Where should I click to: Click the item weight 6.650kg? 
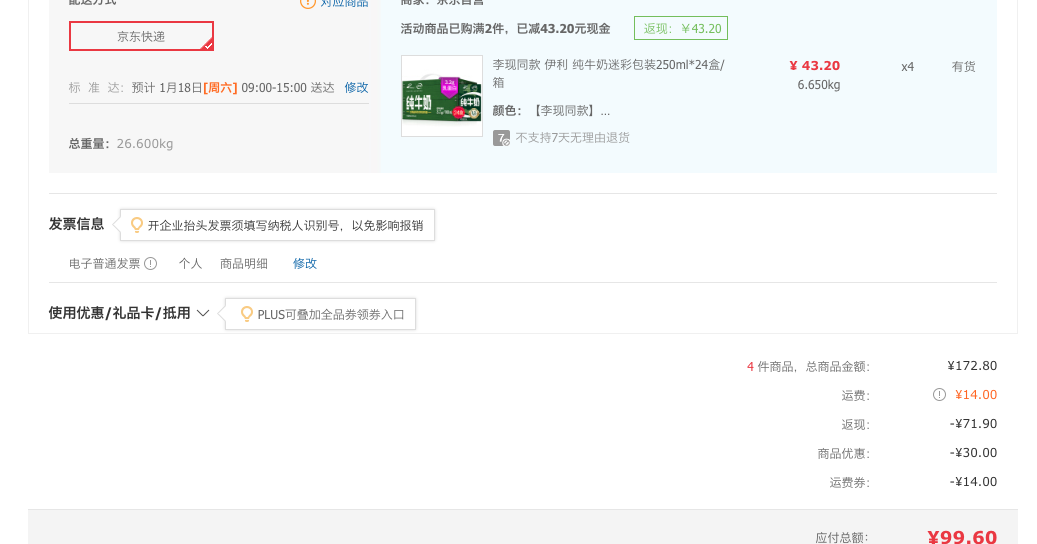tap(819, 85)
